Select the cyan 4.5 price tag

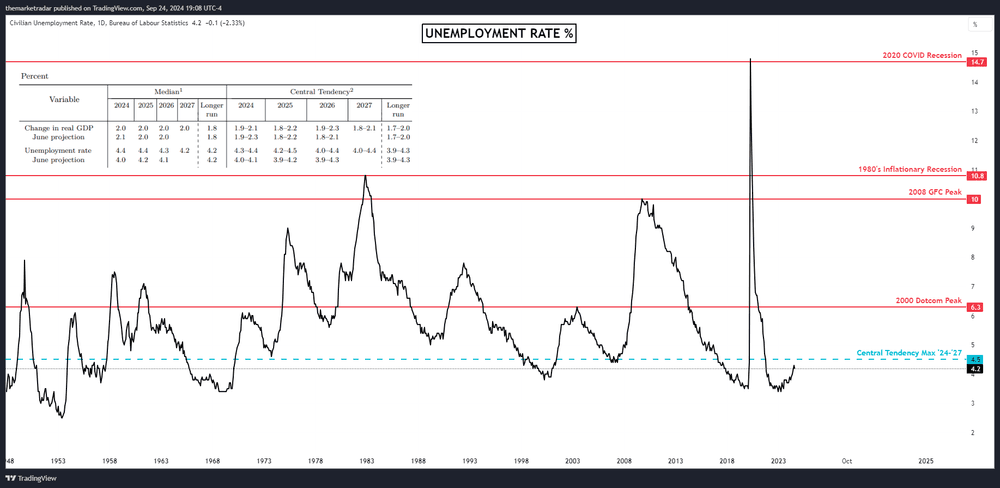click(976, 359)
